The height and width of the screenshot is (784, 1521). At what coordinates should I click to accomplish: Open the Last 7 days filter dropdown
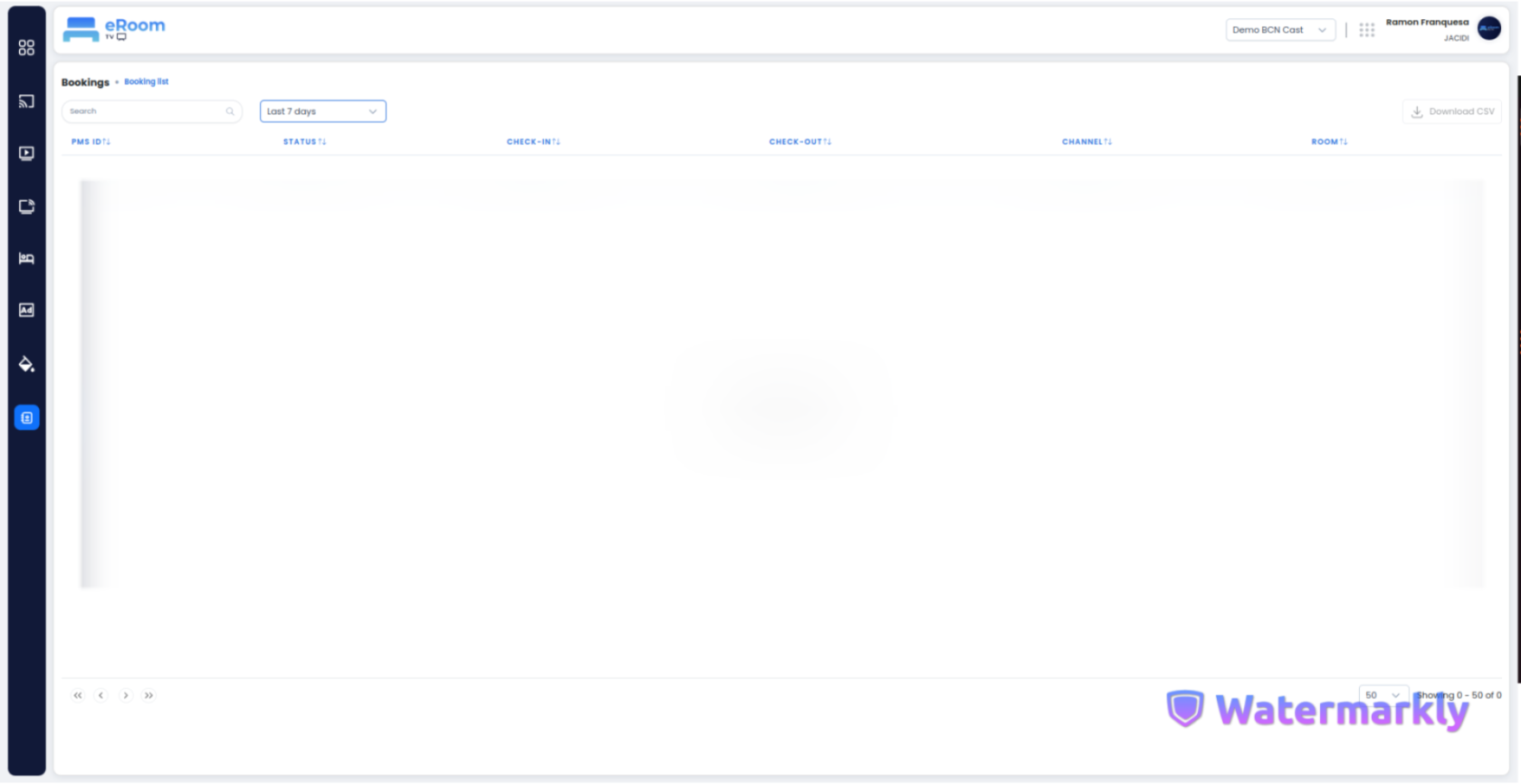point(323,111)
